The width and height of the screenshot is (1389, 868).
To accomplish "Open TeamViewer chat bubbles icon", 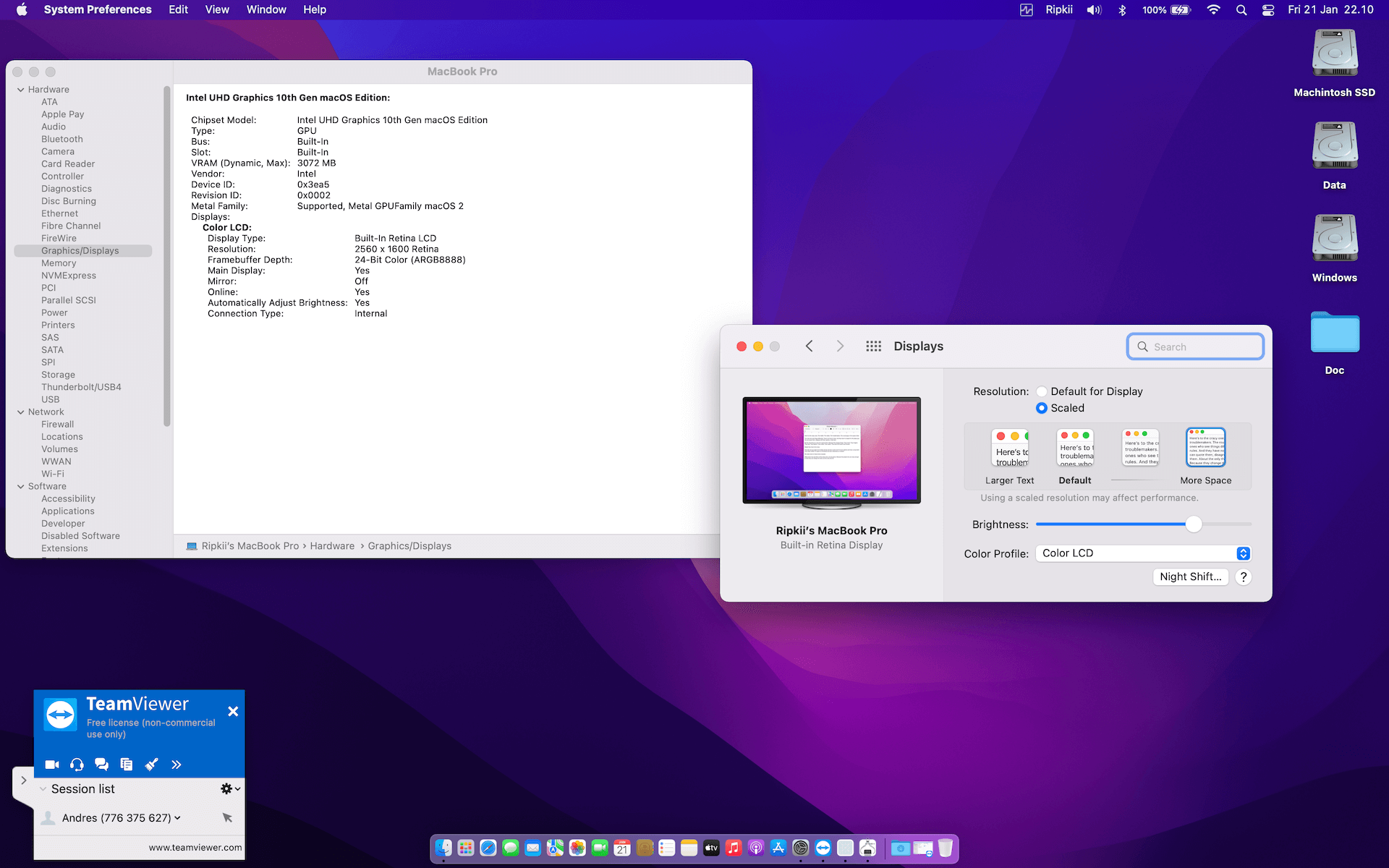I will (101, 765).
